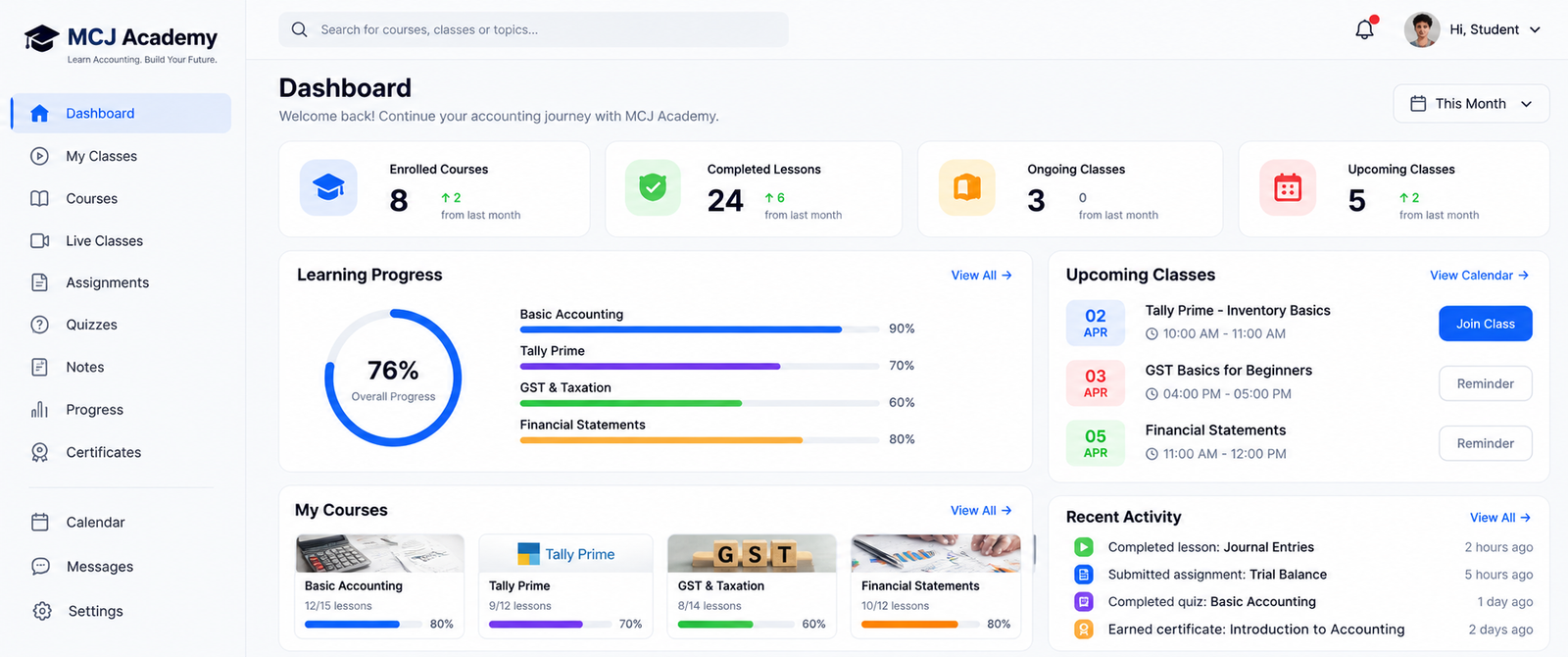Viewport: 1568px width, 657px height.
Task: Open the This Month period dropdown
Action: [1471, 104]
